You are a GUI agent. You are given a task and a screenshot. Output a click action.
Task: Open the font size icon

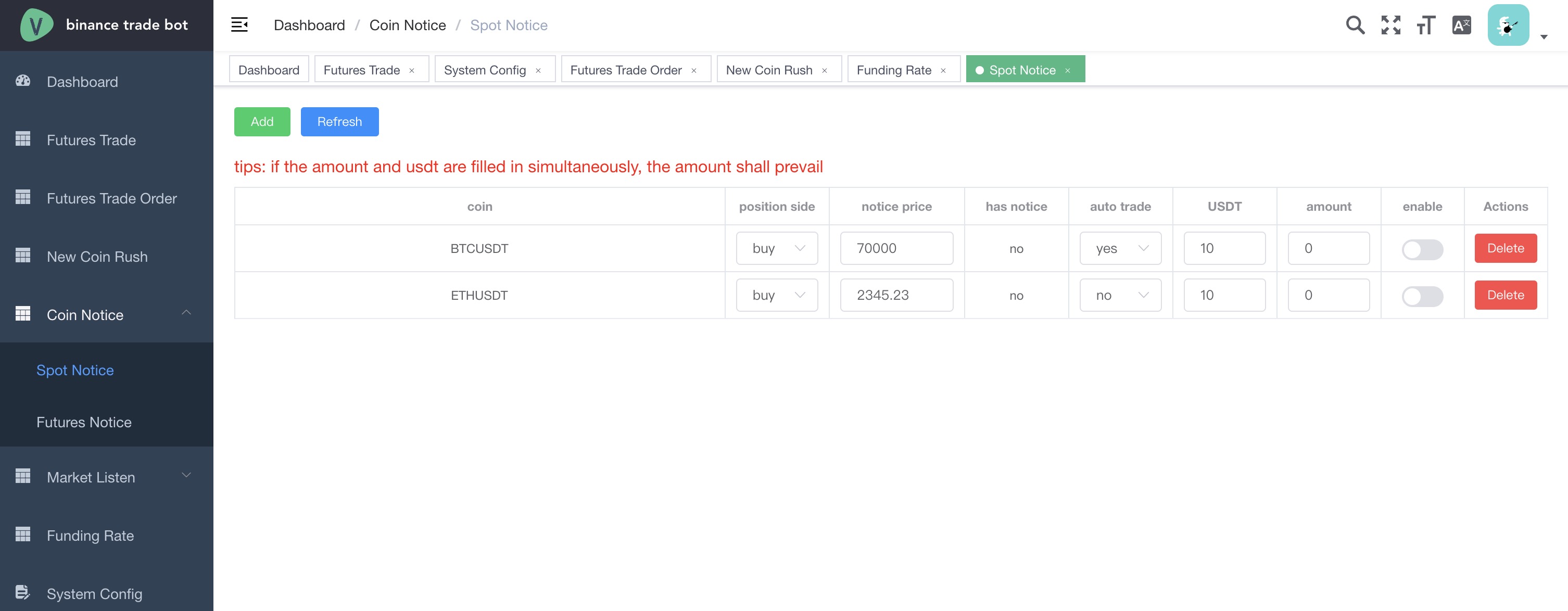tap(1425, 25)
